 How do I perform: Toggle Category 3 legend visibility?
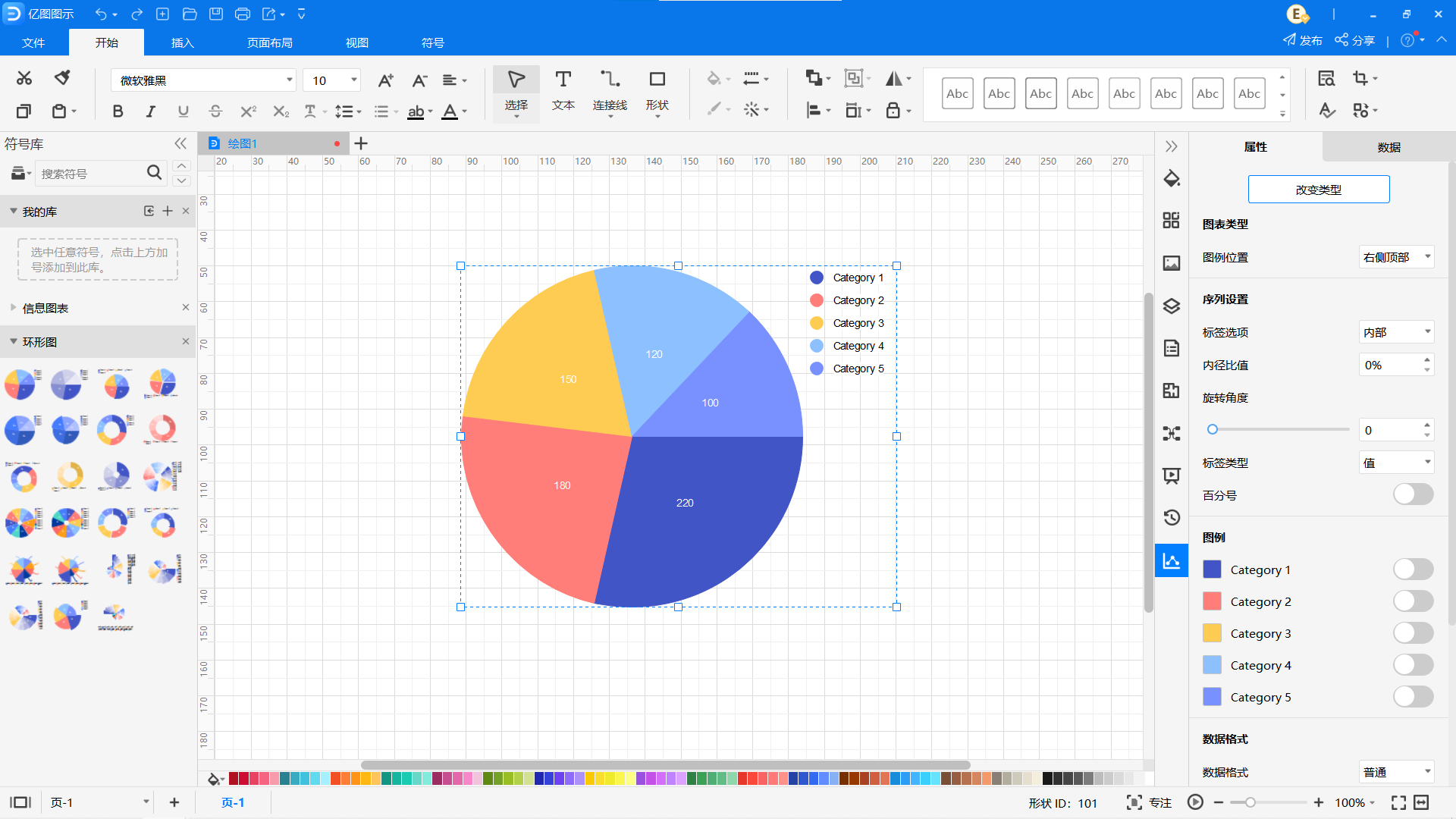[1414, 633]
